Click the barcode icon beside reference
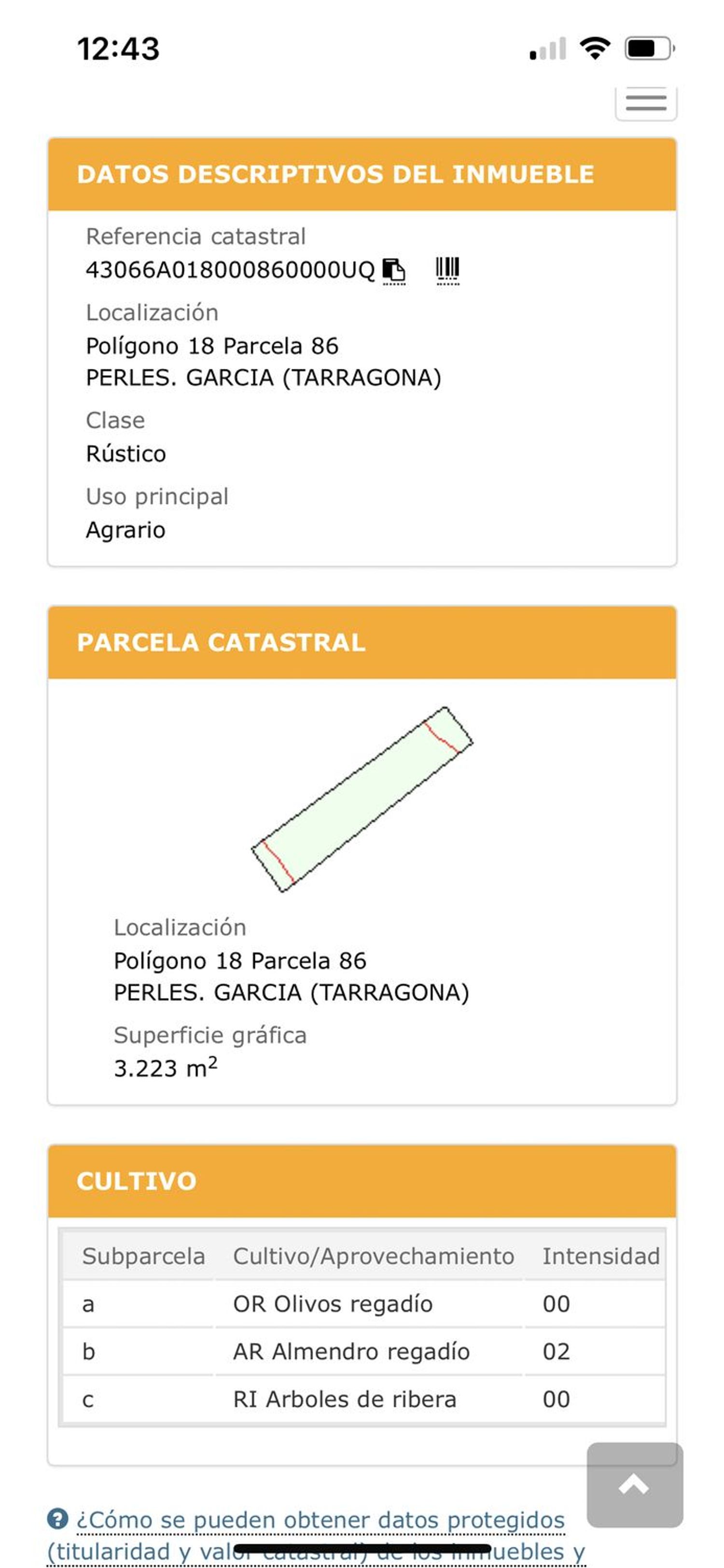The image size is (724, 1568). pos(448,270)
